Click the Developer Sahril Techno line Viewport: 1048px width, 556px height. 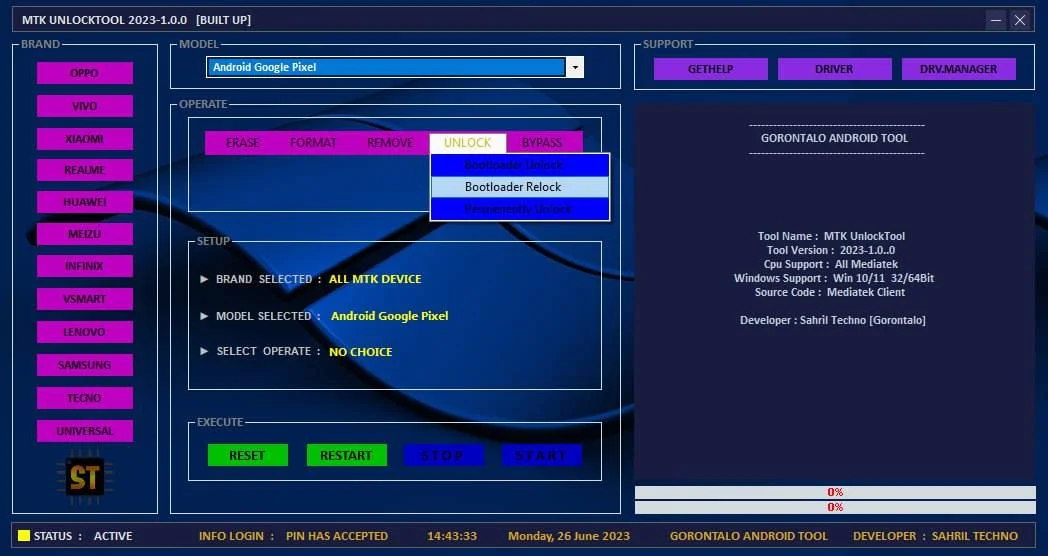coord(833,320)
